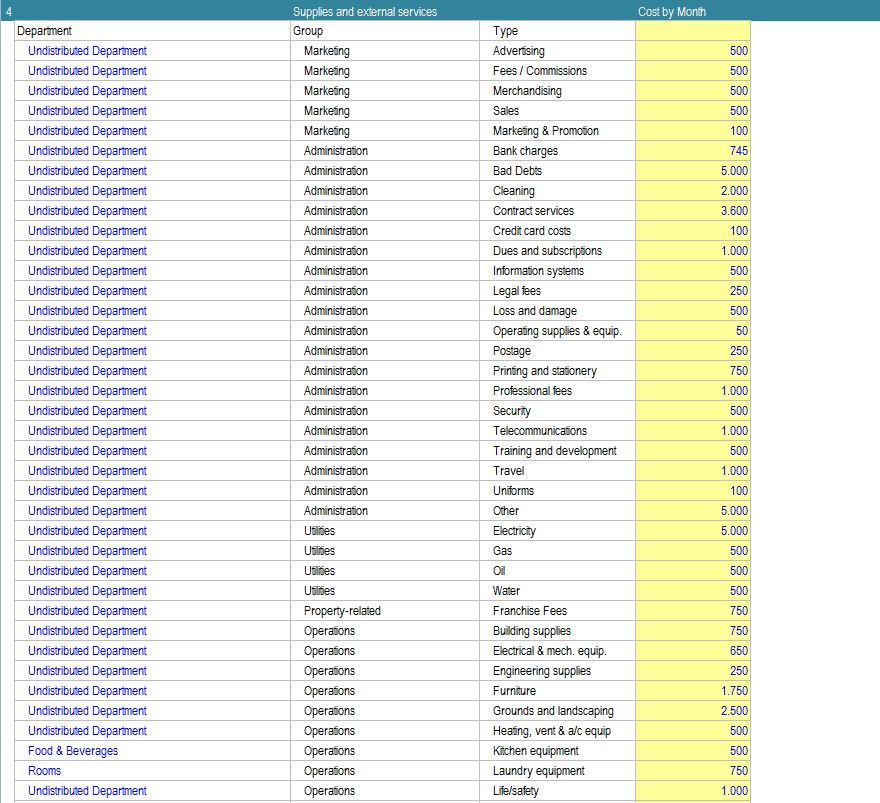Click the Uniforms type cell
880x803 pixels.
tap(557, 491)
